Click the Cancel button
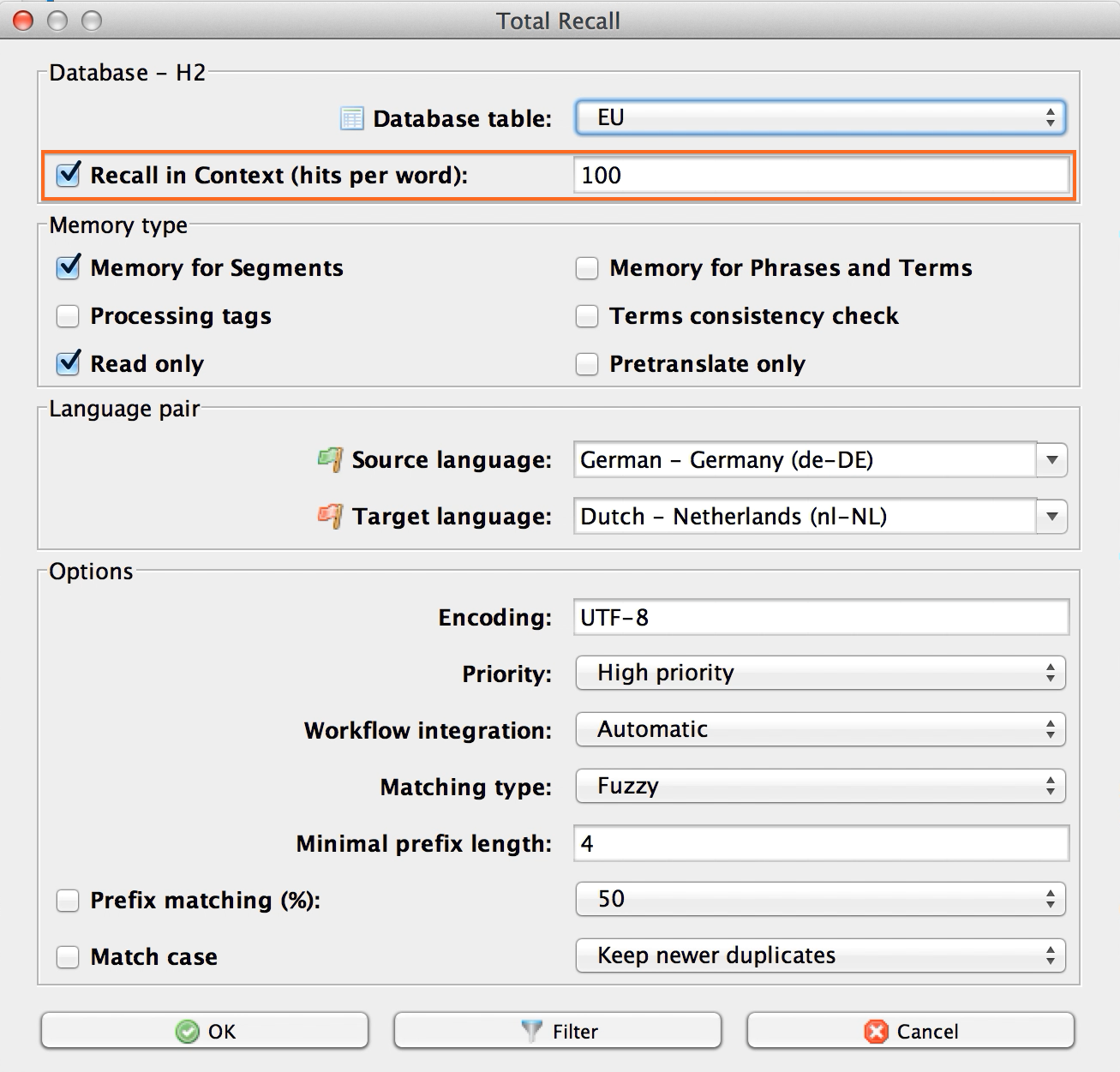Screen dimensions: 1120x1072 pyautogui.click(x=910, y=1031)
